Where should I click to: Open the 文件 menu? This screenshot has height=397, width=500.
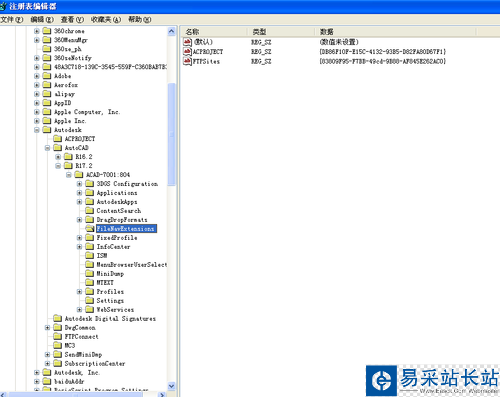[x=12, y=20]
